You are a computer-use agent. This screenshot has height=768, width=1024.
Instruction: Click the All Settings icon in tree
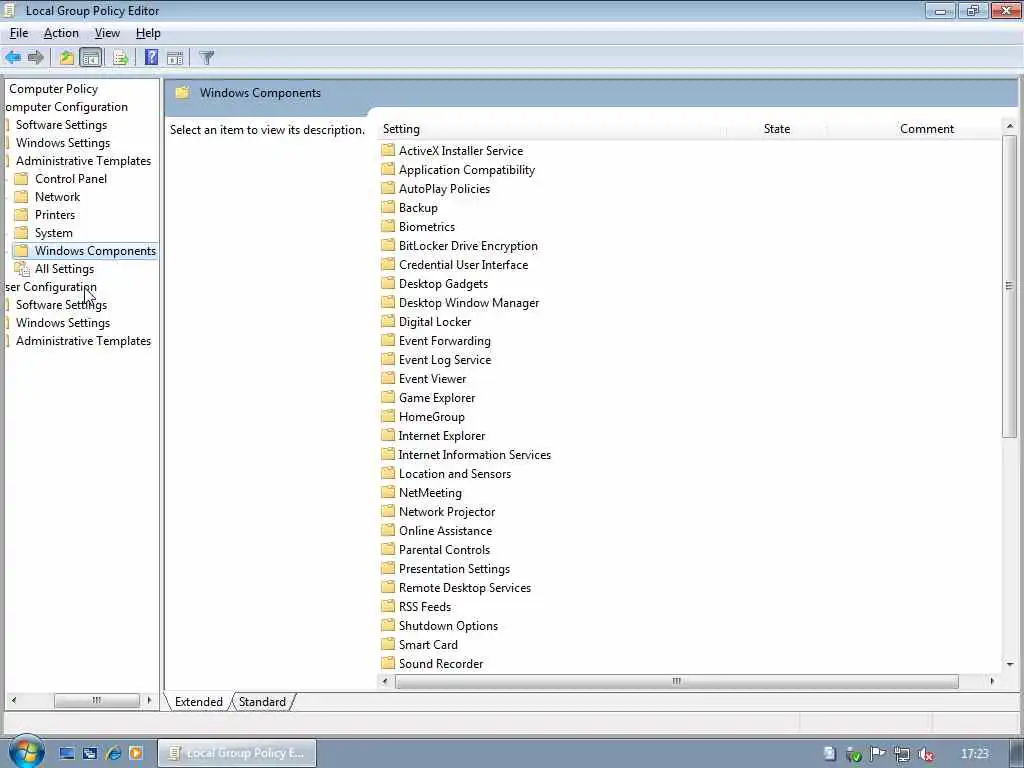[x=22, y=268]
